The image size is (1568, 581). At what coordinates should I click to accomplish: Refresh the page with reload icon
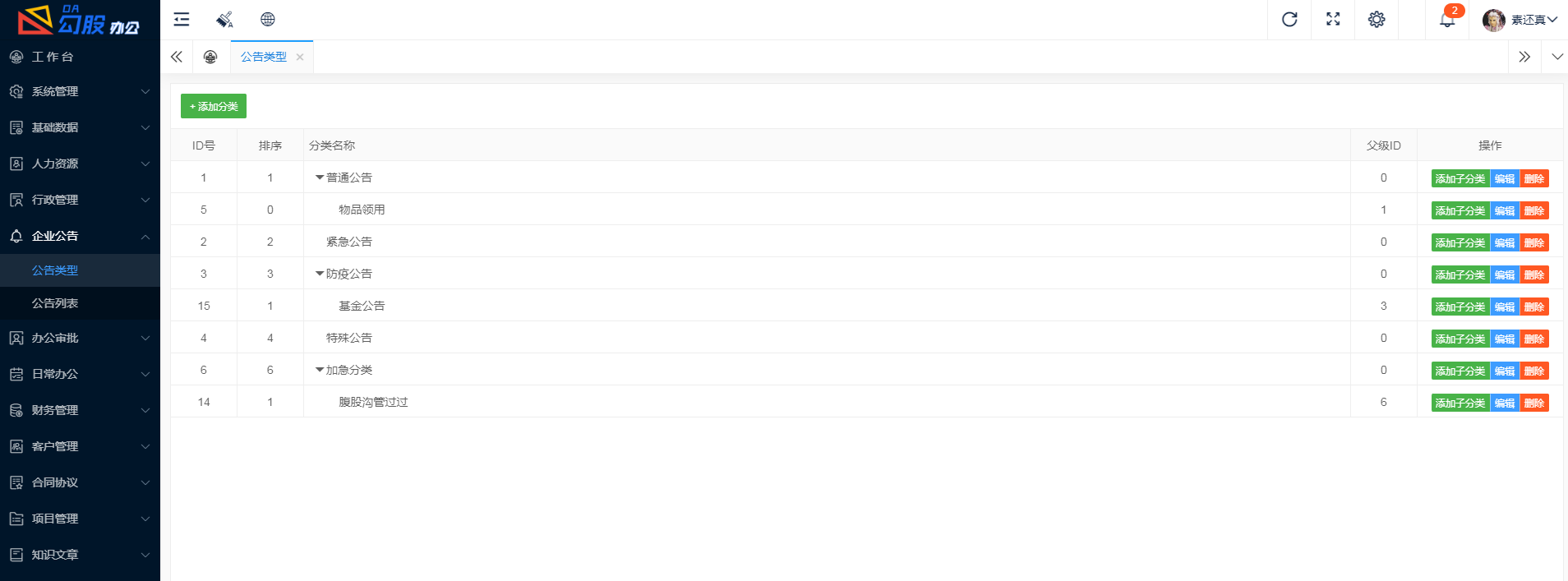1289,20
